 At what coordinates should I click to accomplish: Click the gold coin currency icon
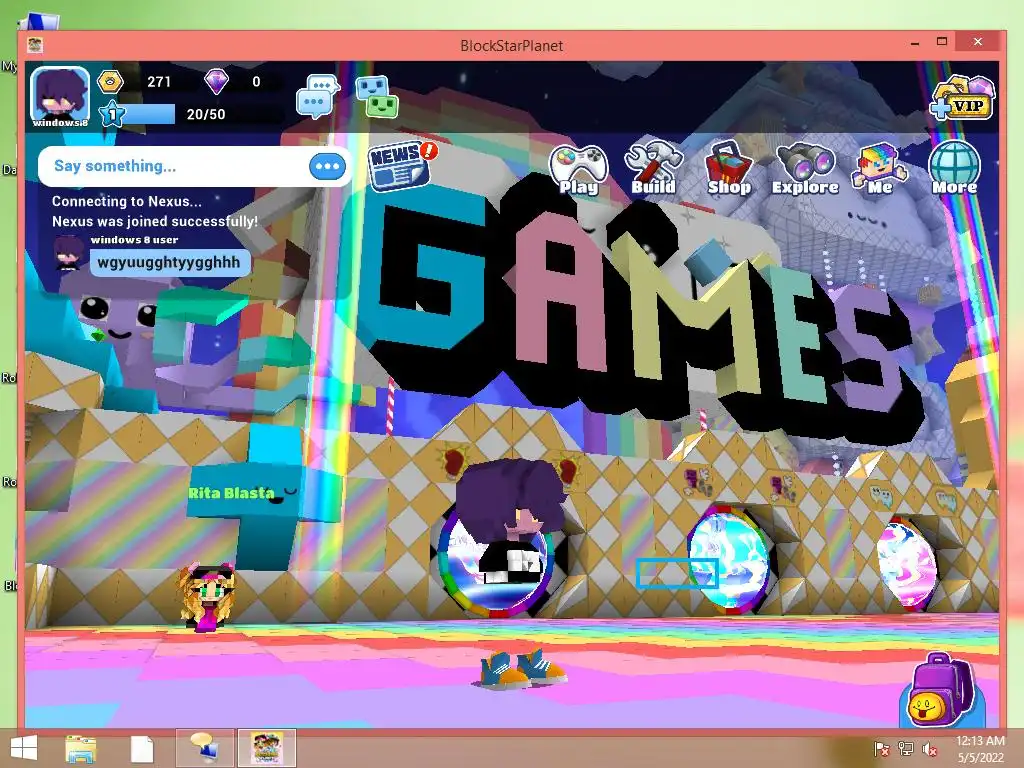tap(110, 82)
